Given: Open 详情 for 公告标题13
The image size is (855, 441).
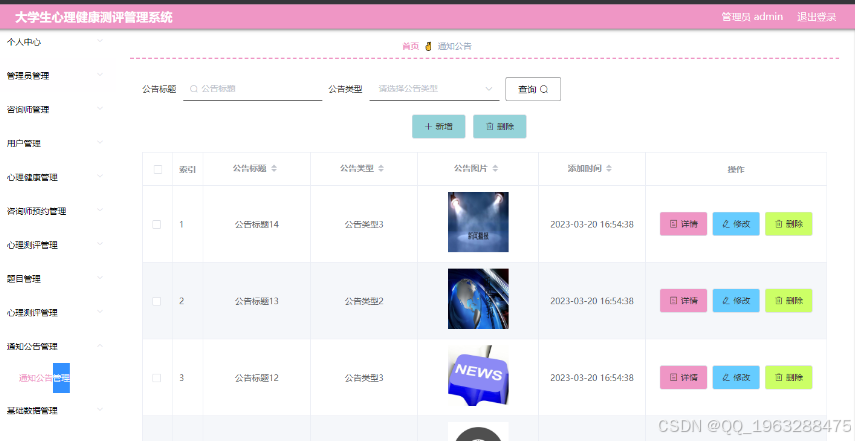Looking at the screenshot, I should [683, 300].
